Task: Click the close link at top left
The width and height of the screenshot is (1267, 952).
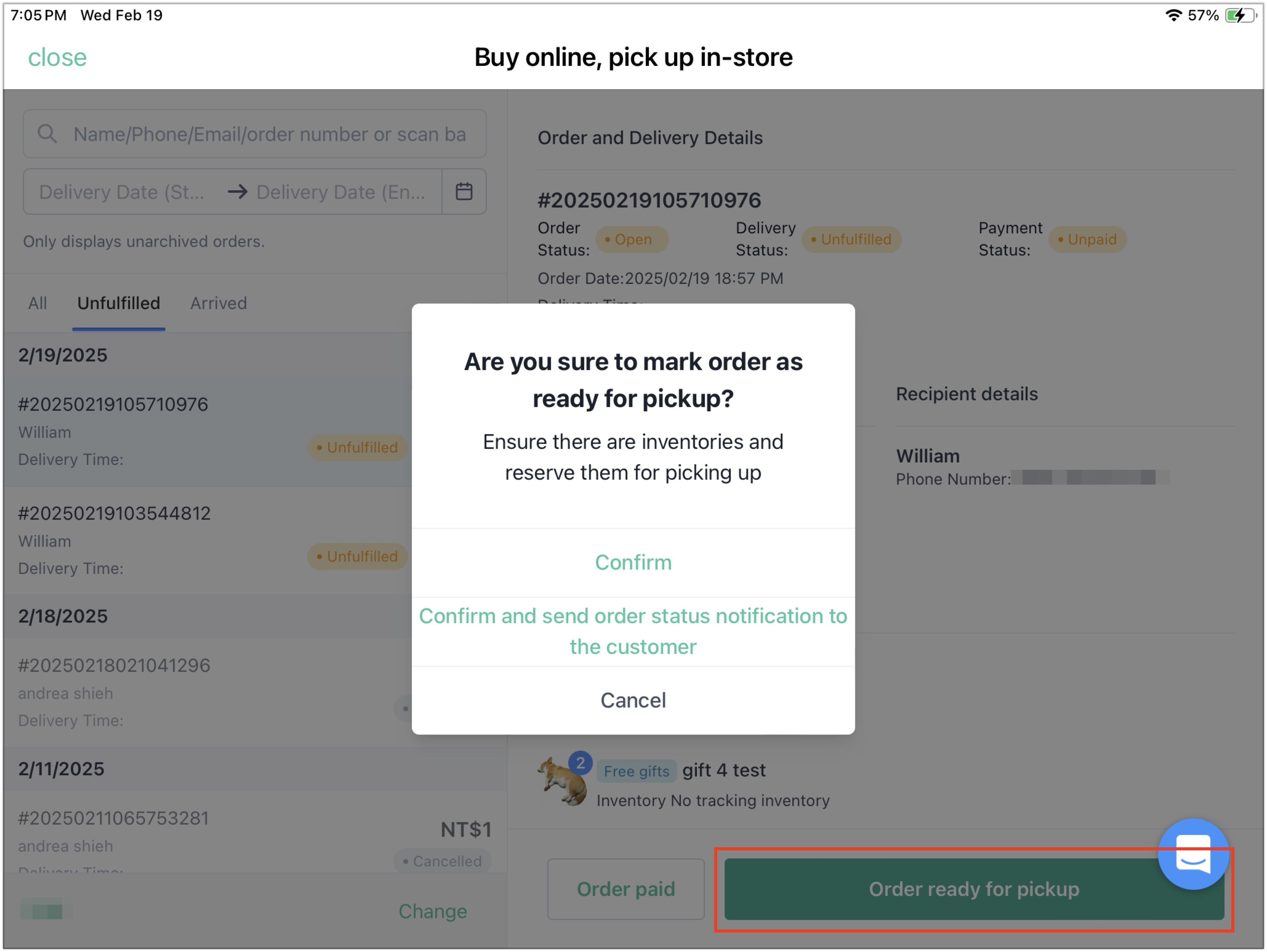Action: pyautogui.click(x=57, y=57)
